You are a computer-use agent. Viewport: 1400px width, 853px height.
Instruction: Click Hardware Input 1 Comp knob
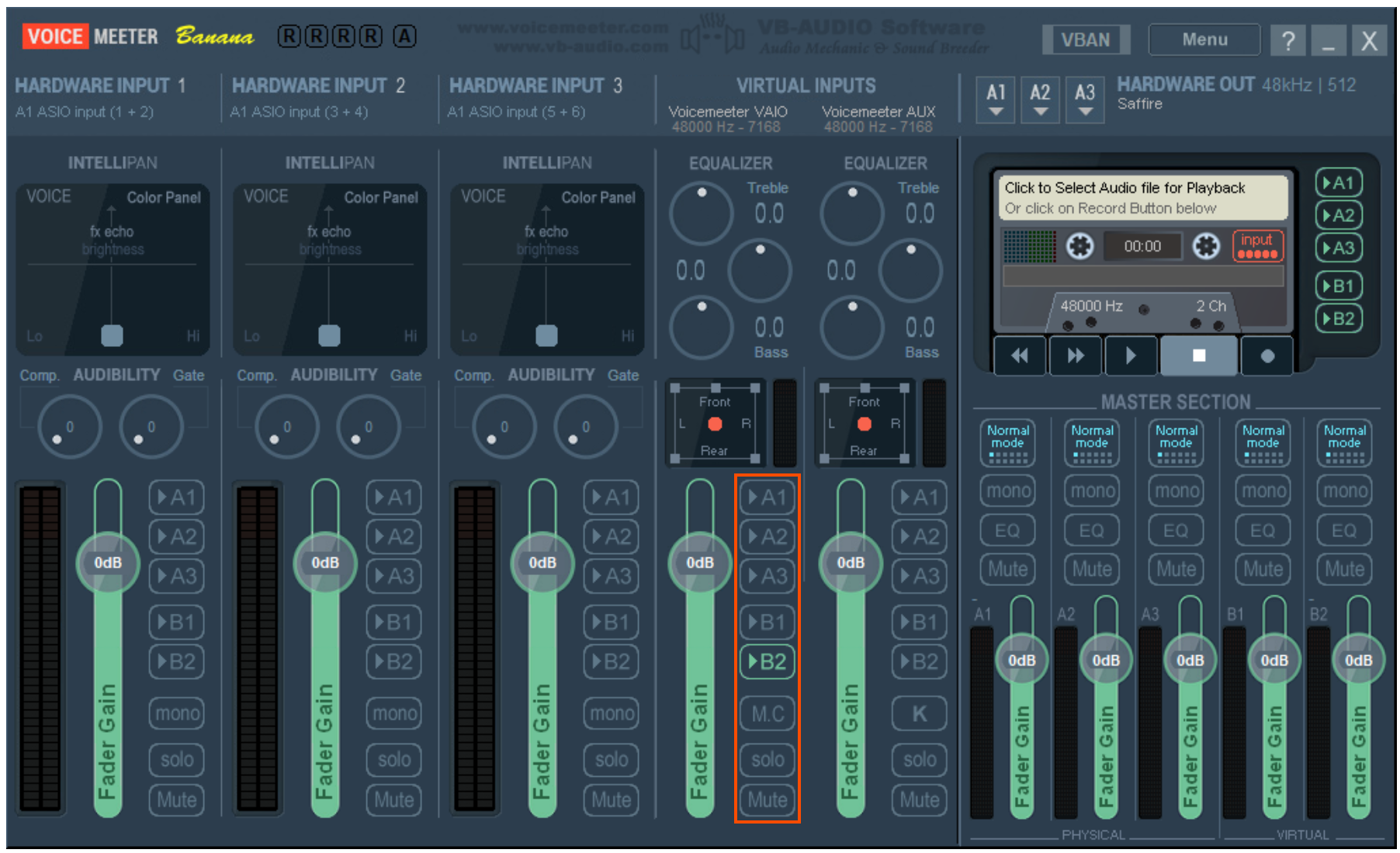coord(70,426)
